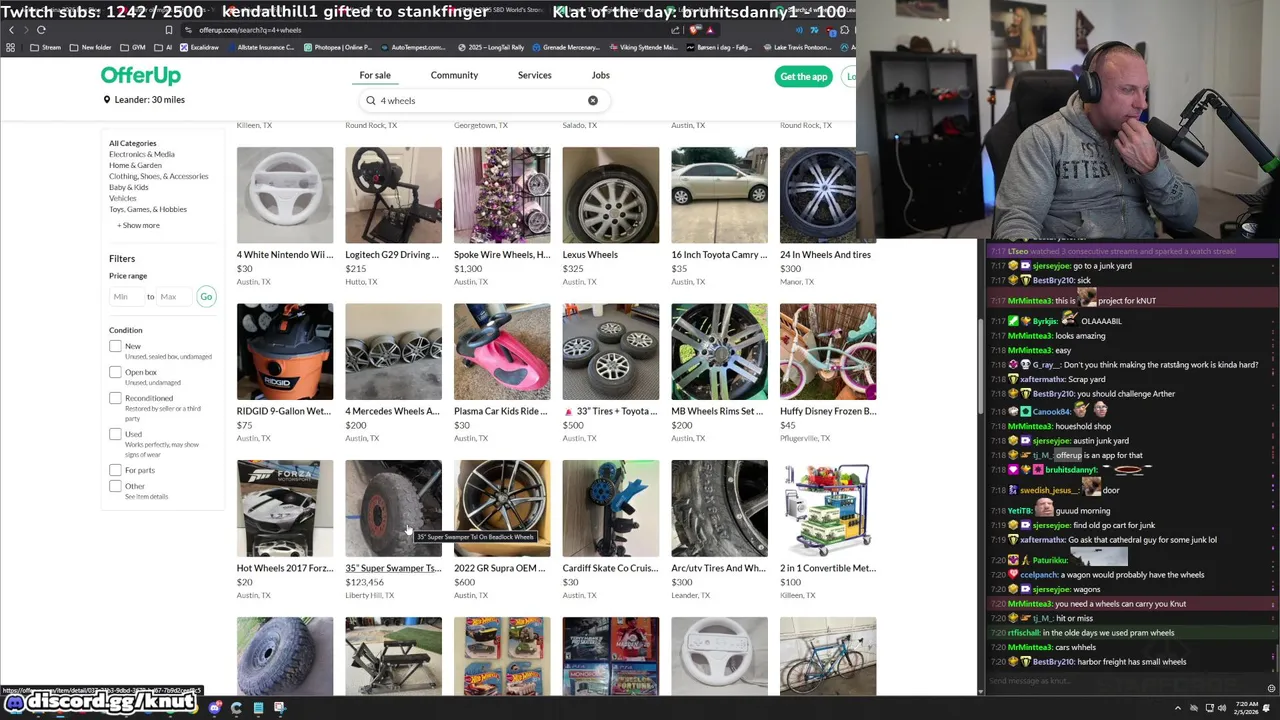Open the Jobs tab
This screenshot has width=1280, height=720.
point(600,75)
